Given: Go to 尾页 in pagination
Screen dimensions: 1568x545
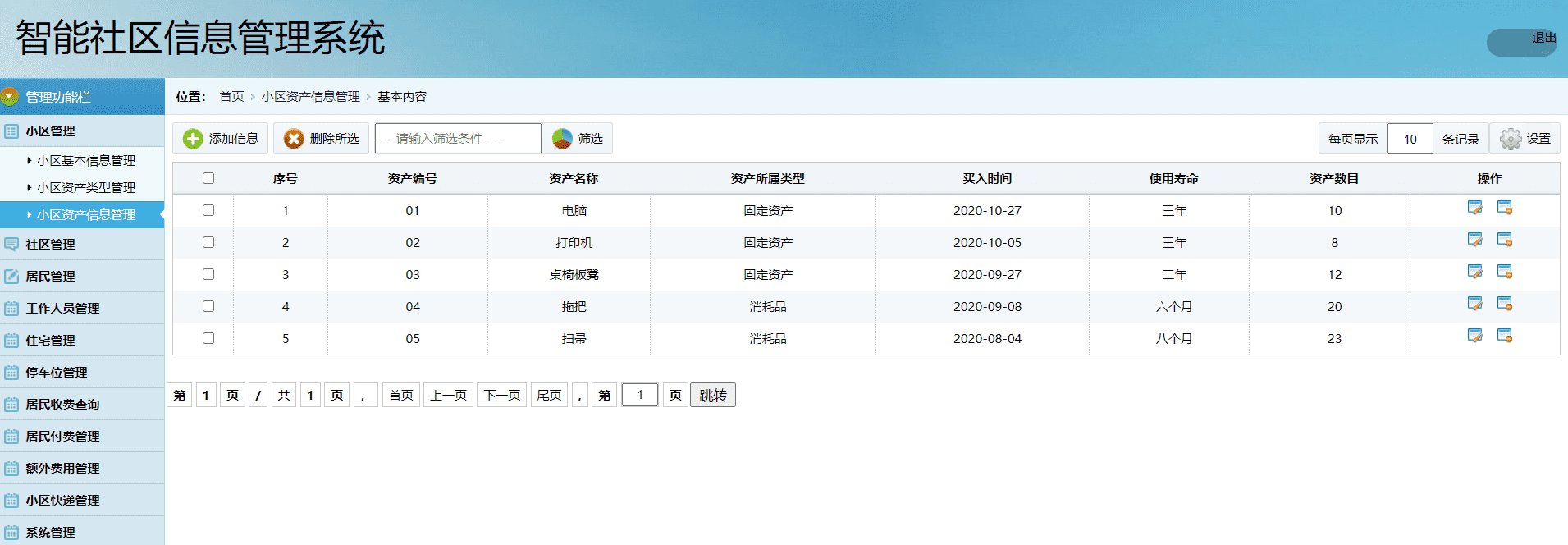Looking at the screenshot, I should [550, 395].
